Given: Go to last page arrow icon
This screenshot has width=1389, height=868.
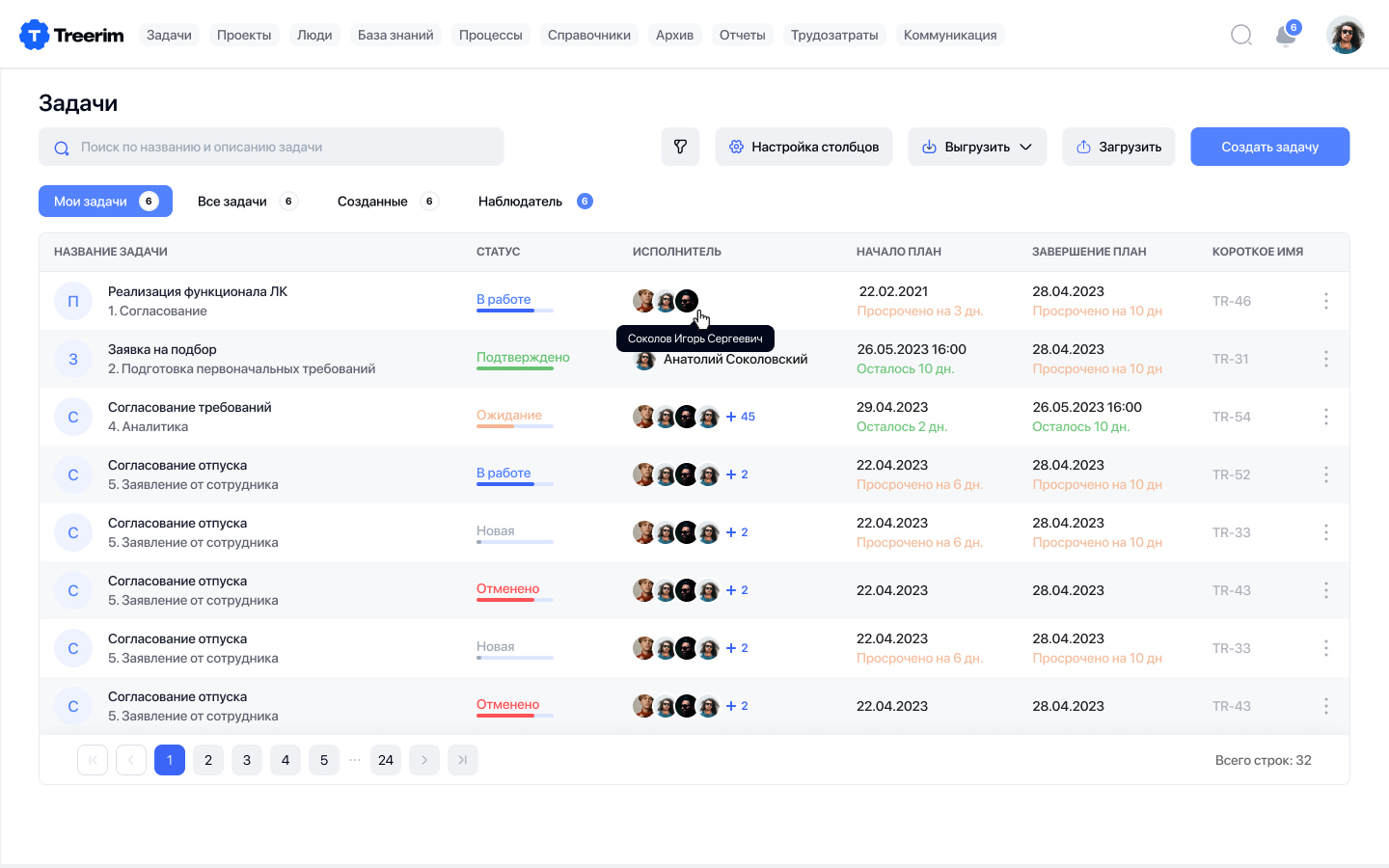Looking at the screenshot, I should click(x=463, y=760).
